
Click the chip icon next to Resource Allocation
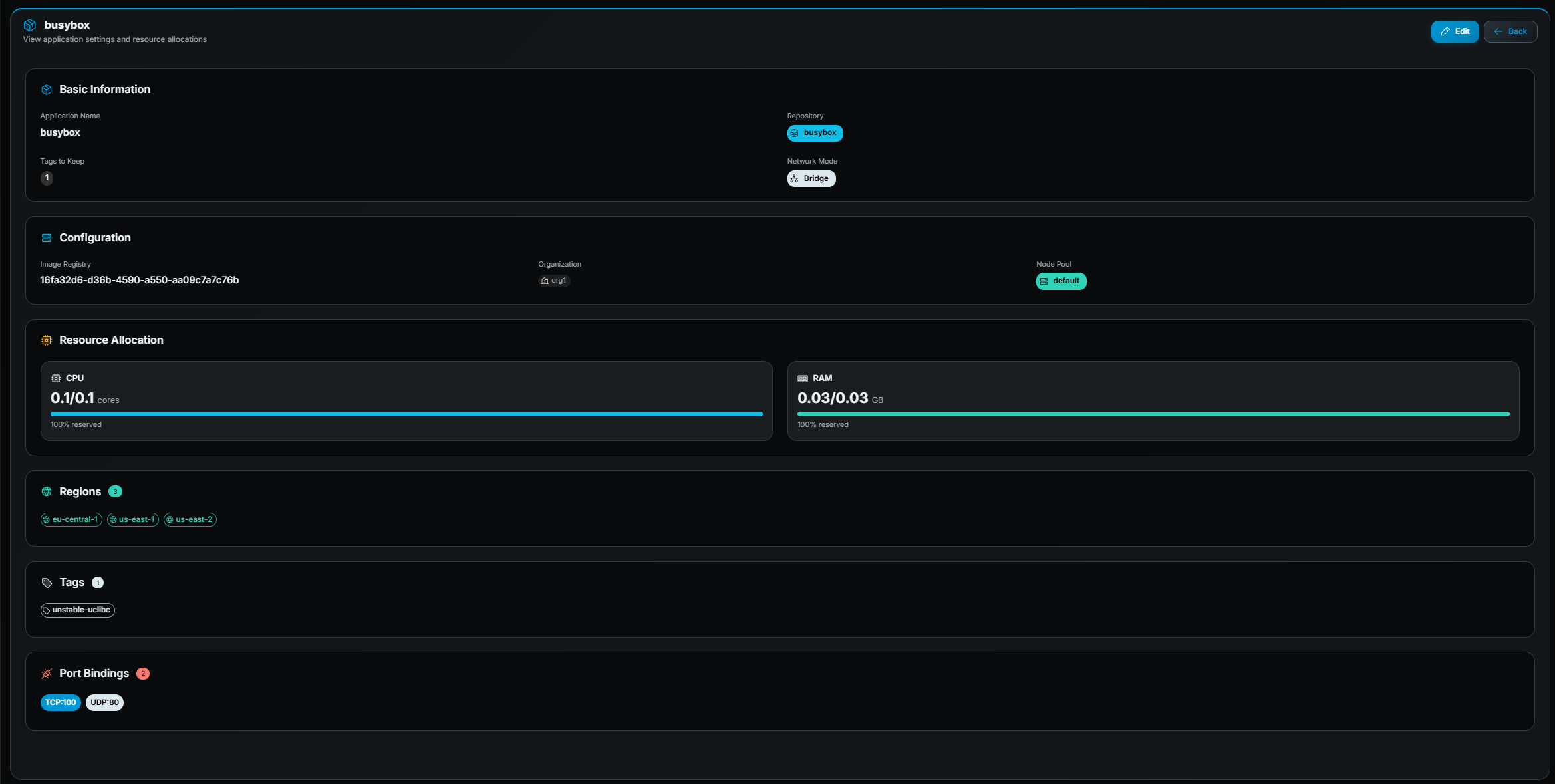[47, 340]
